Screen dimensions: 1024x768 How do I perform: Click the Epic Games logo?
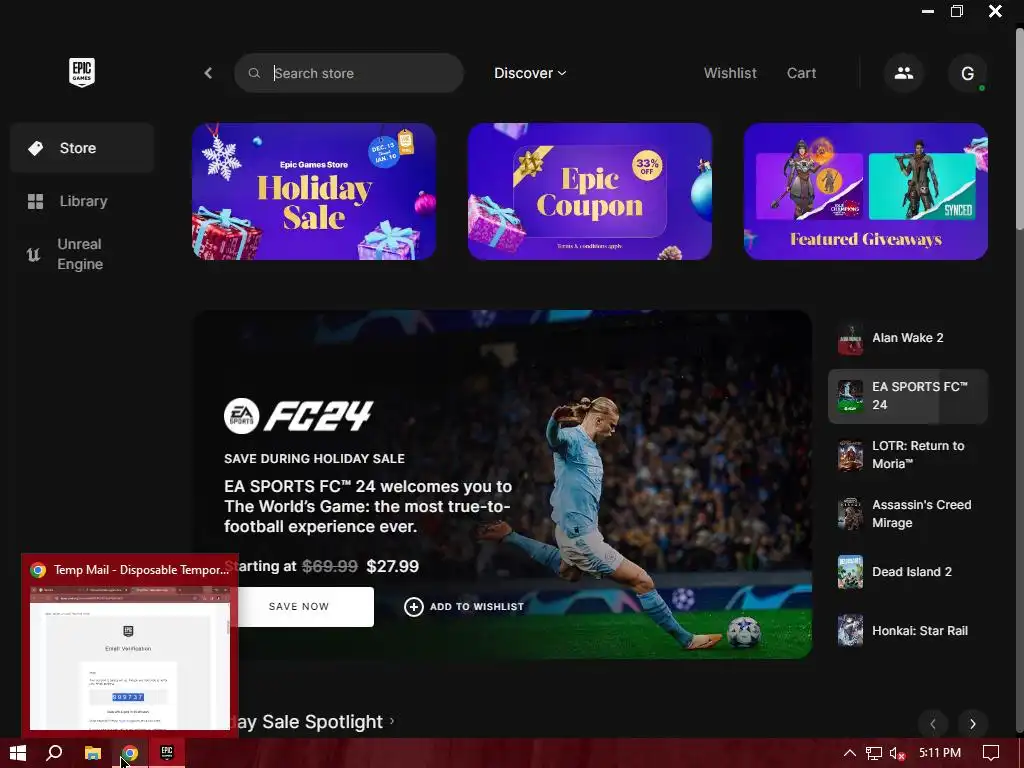pyautogui.click(x=82, y=72)
